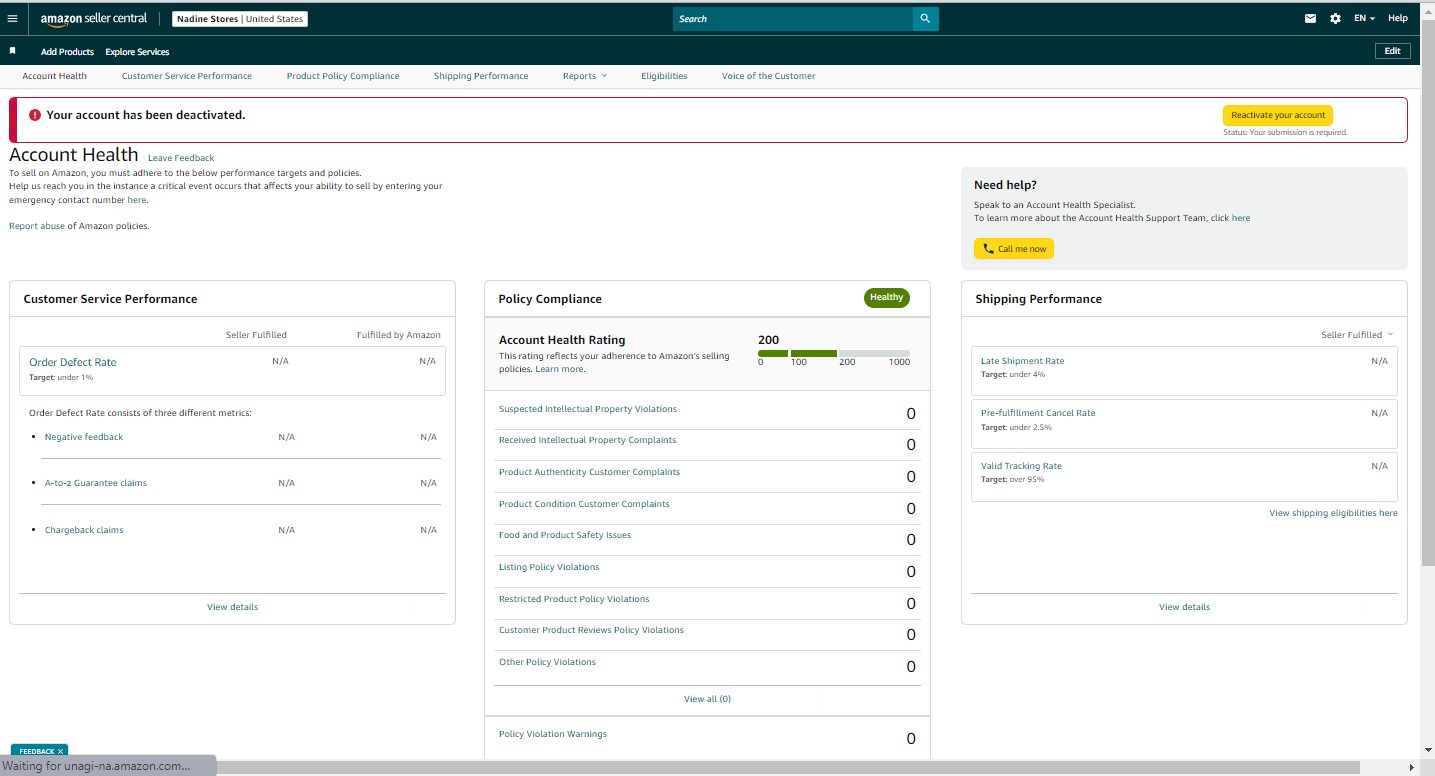Open A-to-z Guarantee claims link

tap(96, 483)
